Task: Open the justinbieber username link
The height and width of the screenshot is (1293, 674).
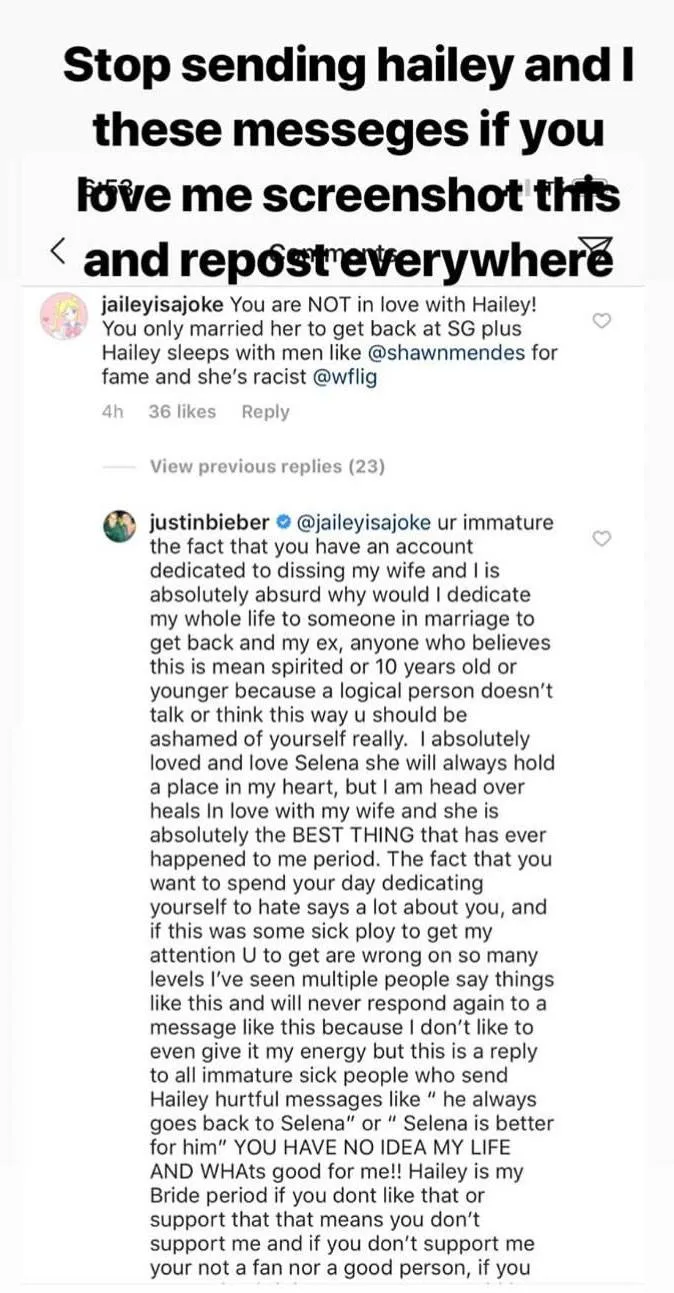Action: click(208, 523)
